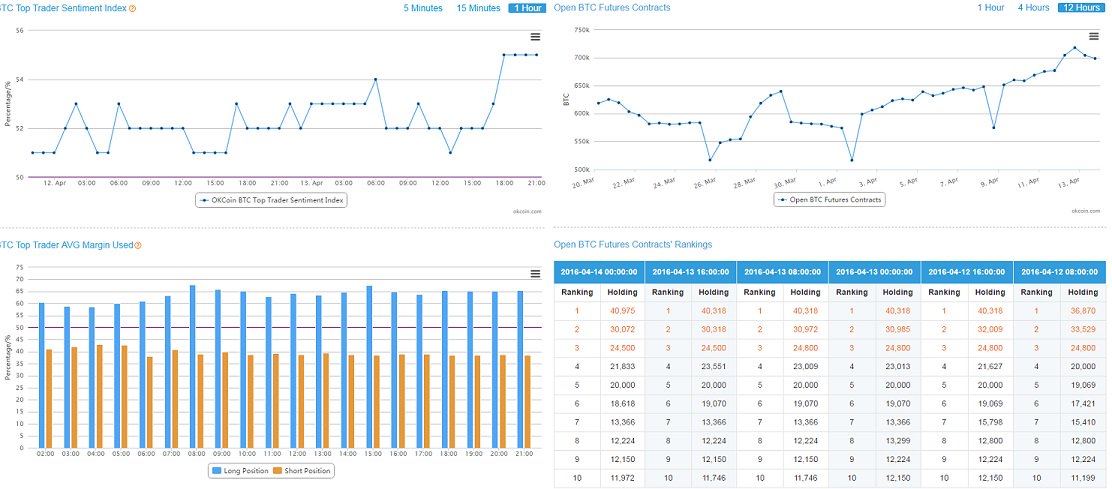
Task: Click holding value 36,870
Action: (x=1082, y=310)
